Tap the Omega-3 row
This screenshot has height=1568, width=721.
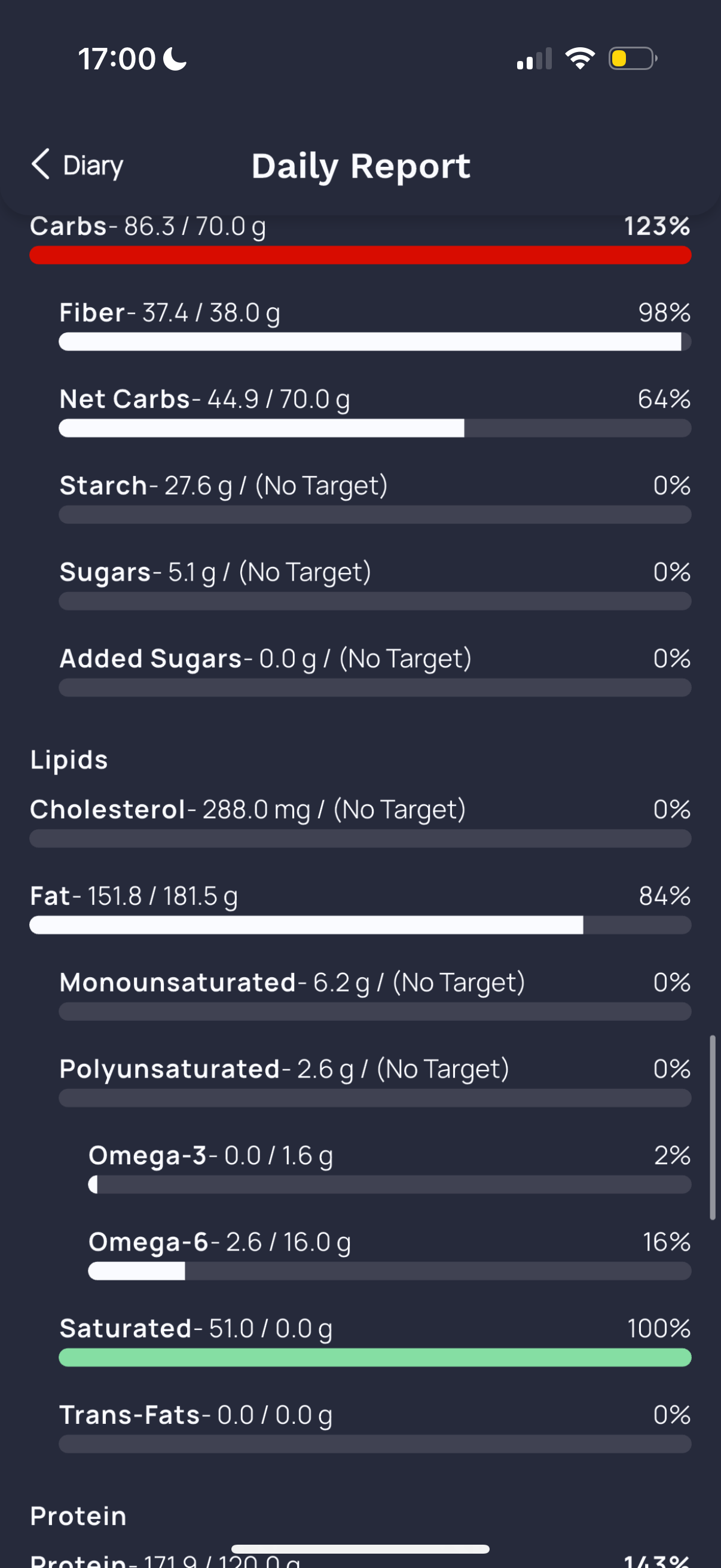[x=389, y=1167]
